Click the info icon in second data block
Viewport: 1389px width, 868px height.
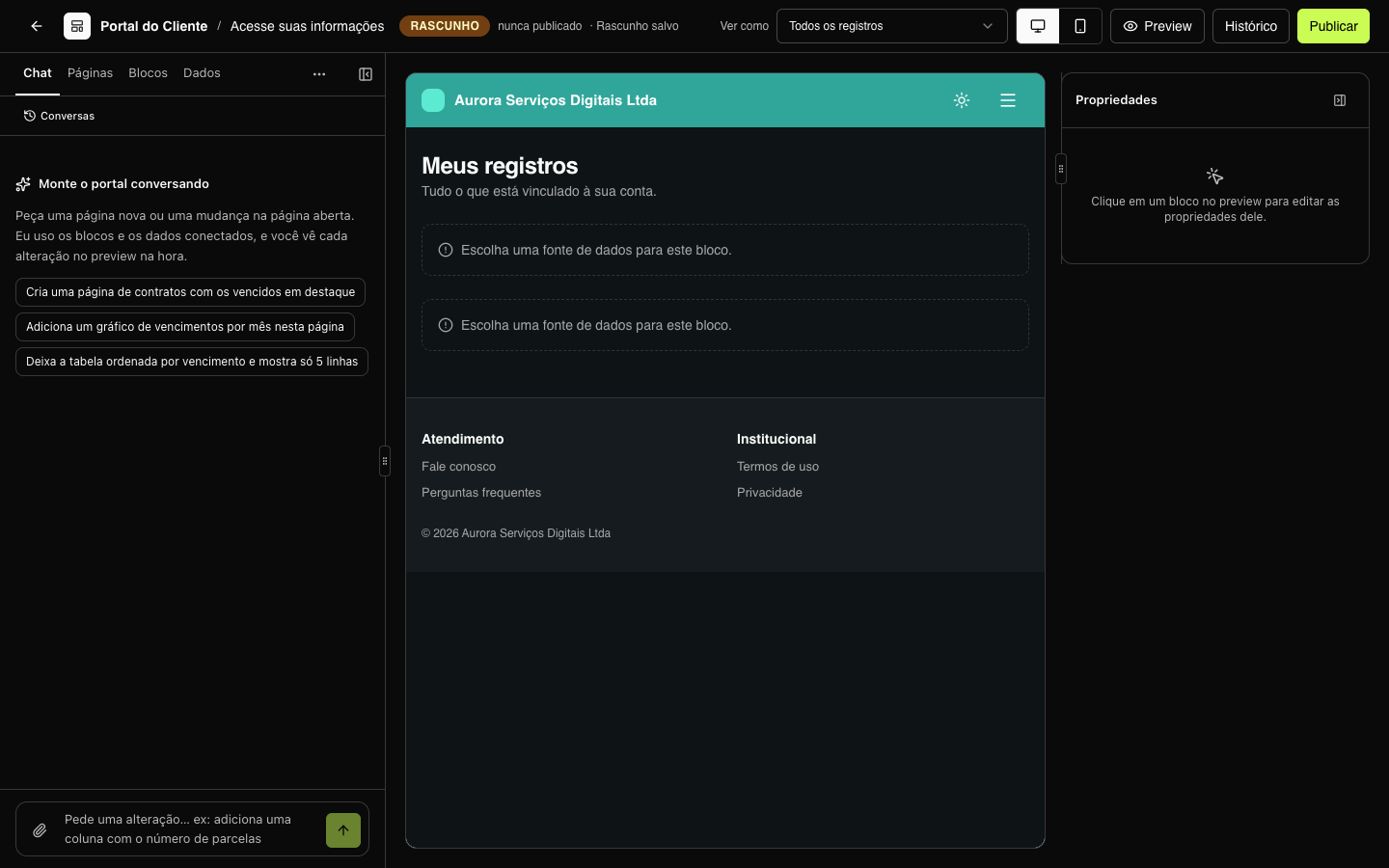446,325
